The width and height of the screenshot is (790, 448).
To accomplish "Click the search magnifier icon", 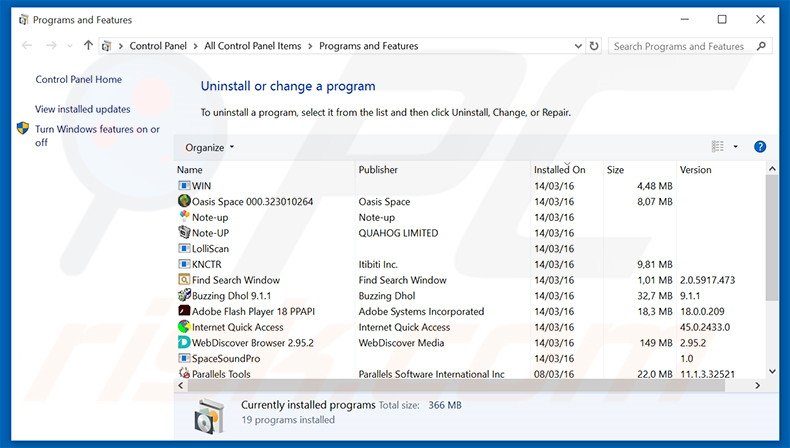I will (x=761, y=46).
